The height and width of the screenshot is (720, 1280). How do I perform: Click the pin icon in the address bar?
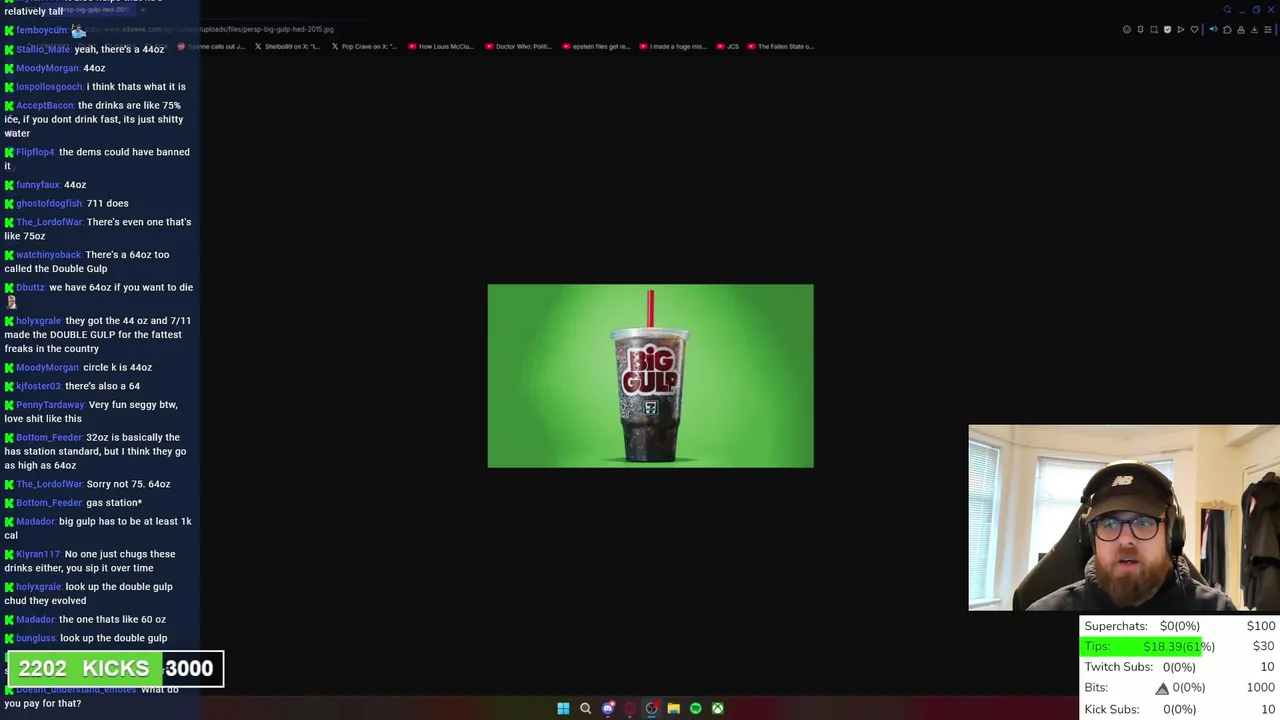[1140, 30]
